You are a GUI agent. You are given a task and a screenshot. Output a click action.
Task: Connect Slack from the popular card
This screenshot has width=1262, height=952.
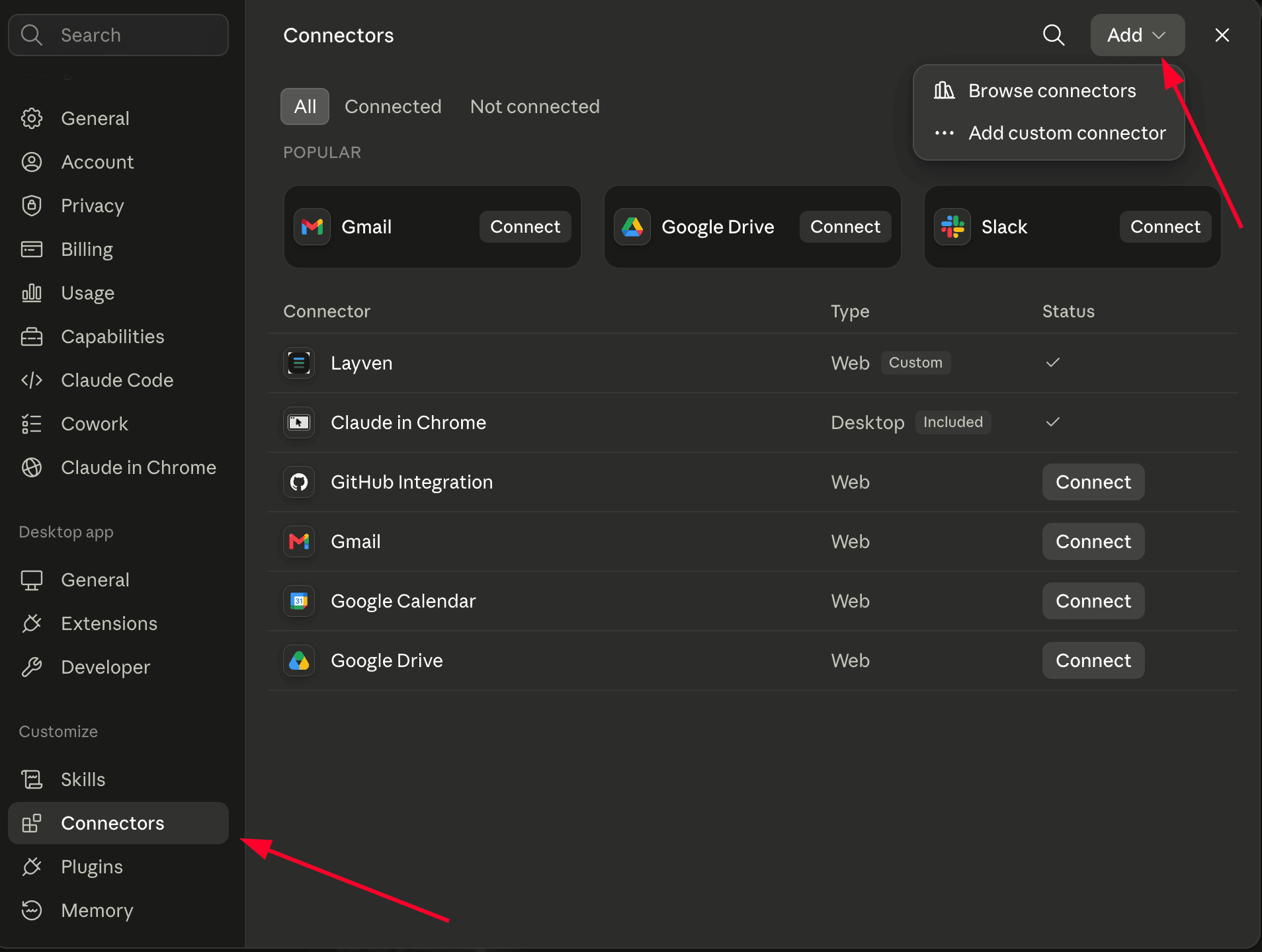[x=1165, y=227]
